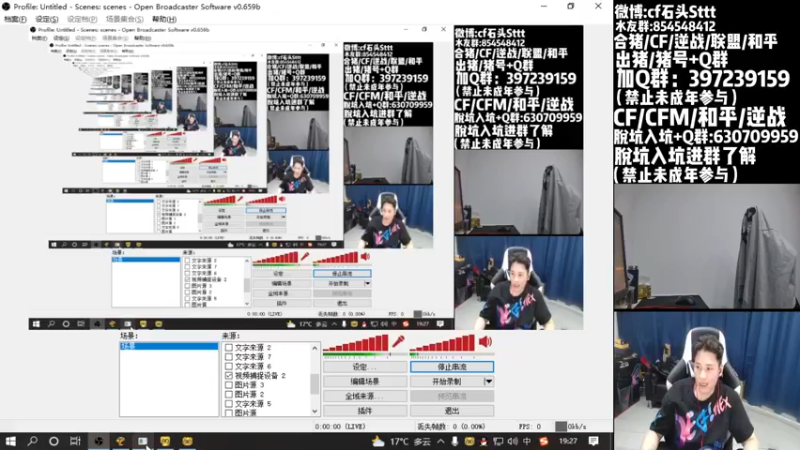
Task: Switch input language via the 中 indicator
Action: pyautogui.click(x=527, y=441)
